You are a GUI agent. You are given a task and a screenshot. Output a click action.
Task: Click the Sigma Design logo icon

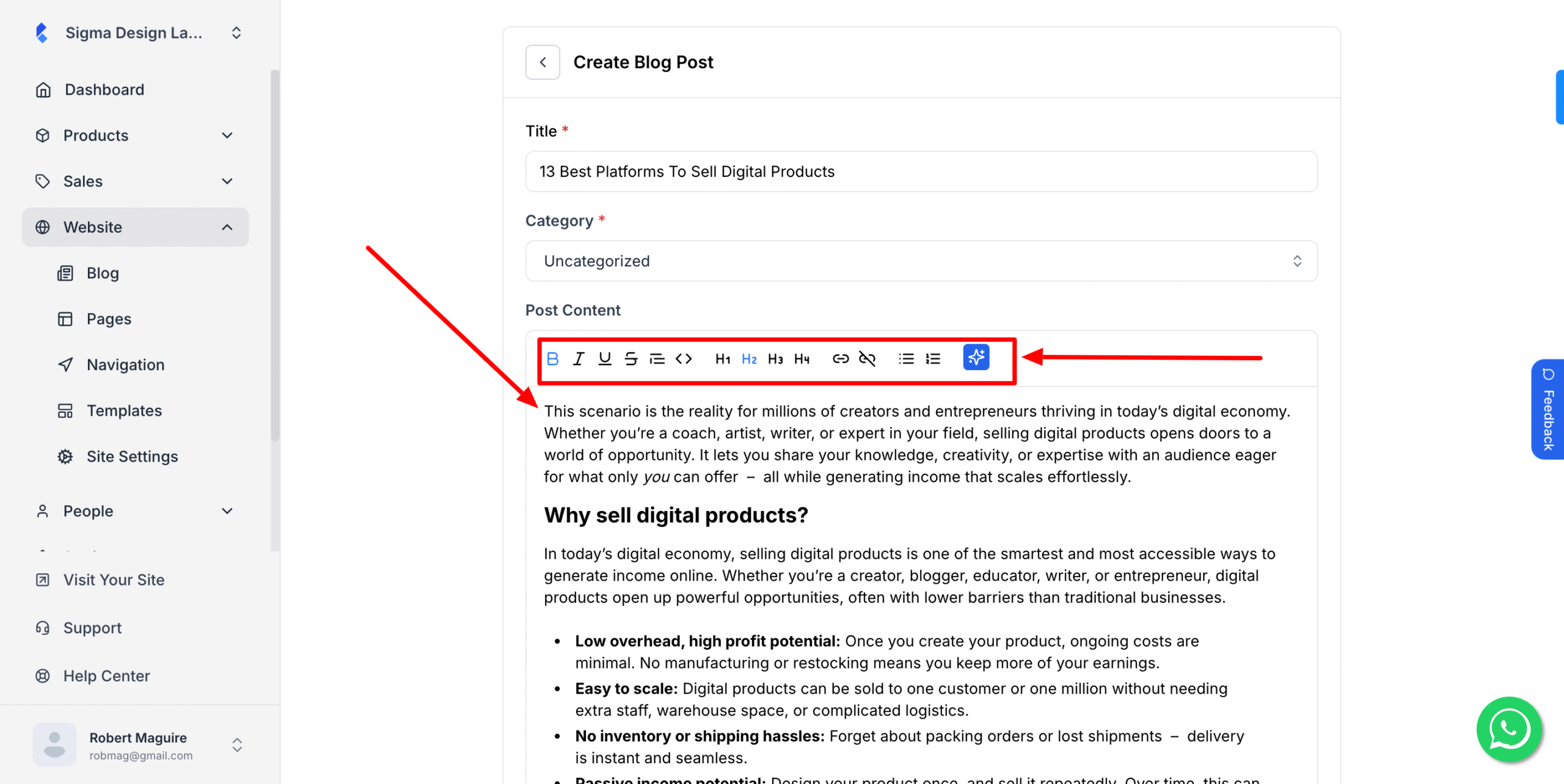click(42, 33)
